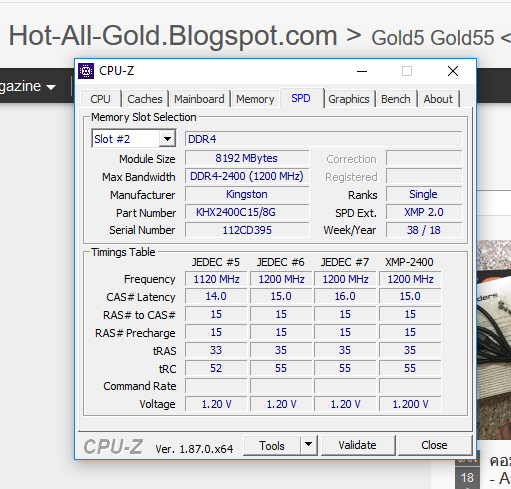The height and width of the screenshot is (489, 511).
Task: Click the DDR4-2400 (1200 MHz) bandwidth value
Action: click(247, 176)
